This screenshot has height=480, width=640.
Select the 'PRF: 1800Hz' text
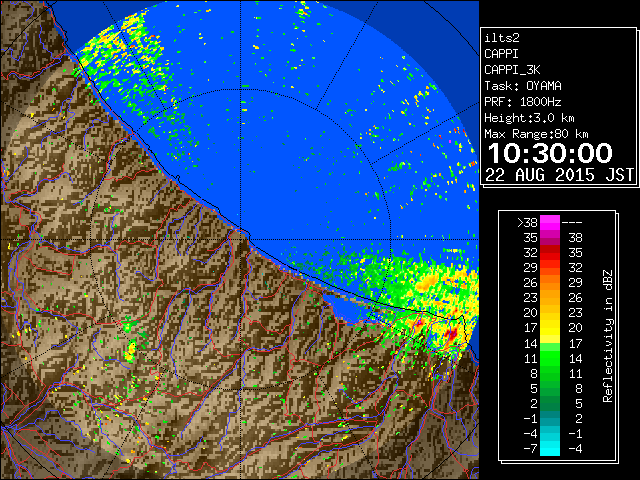[523, 102]
